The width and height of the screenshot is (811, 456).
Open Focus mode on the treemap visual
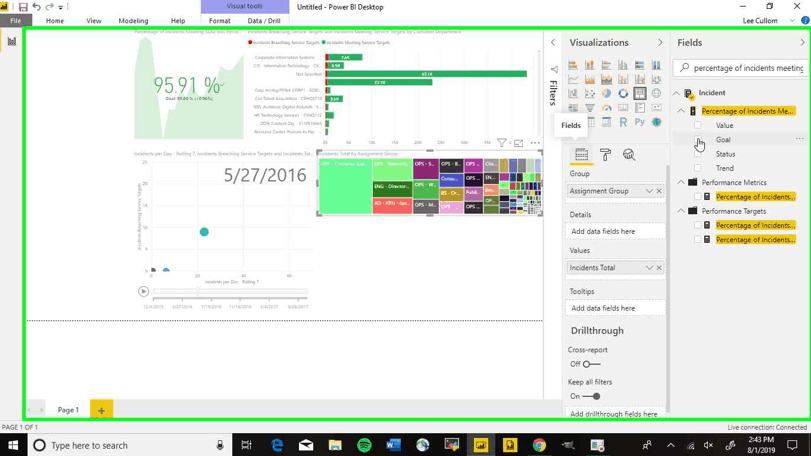[518, 143]
